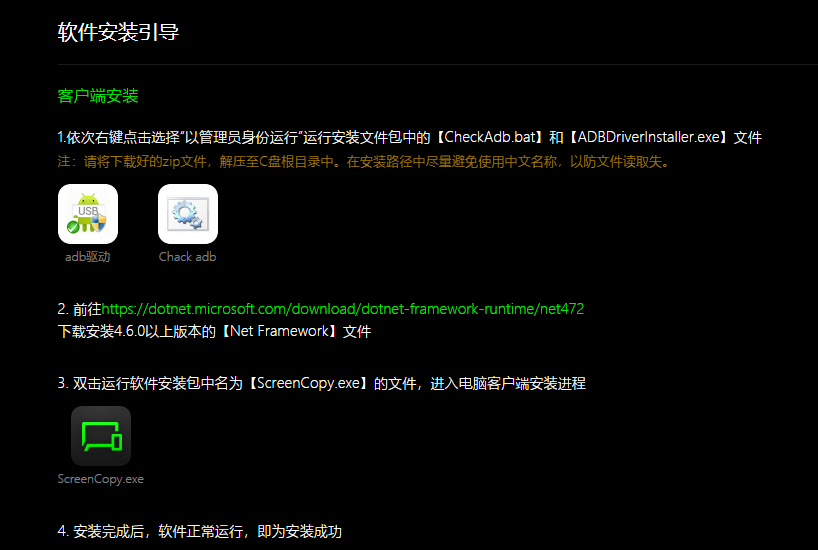Click the "2. 前往" text before the link
The height and width of the screenshot is (550, 818).
[x=79, y=309]
